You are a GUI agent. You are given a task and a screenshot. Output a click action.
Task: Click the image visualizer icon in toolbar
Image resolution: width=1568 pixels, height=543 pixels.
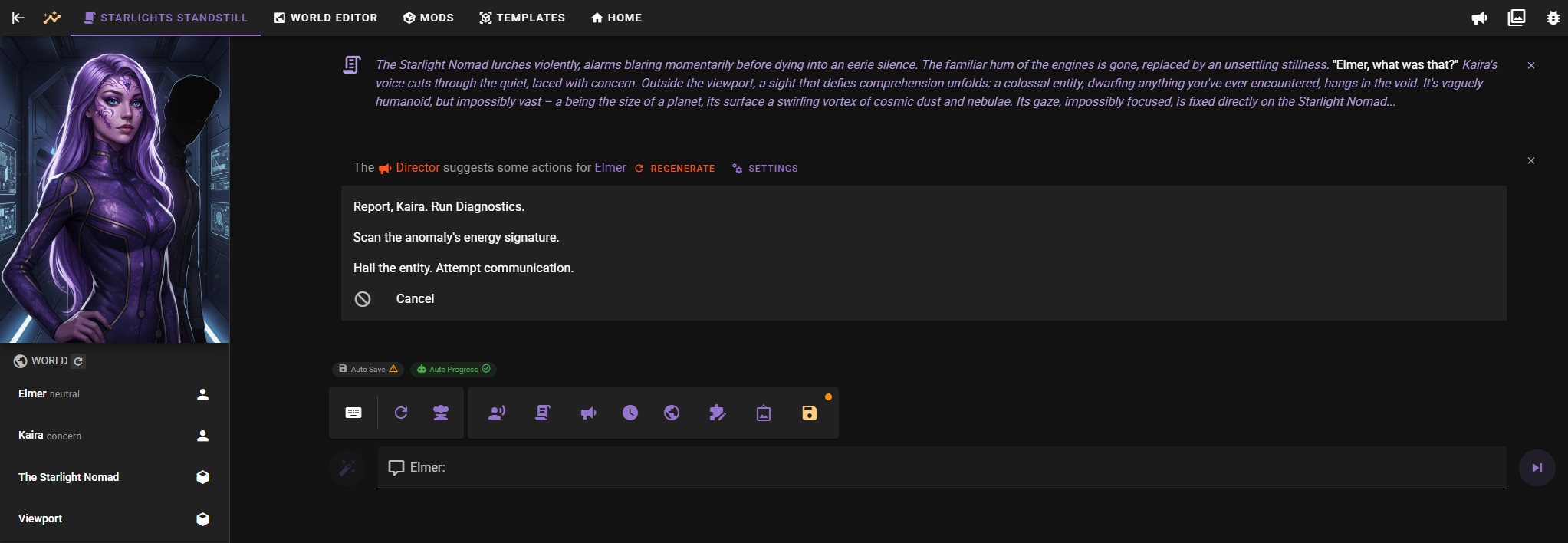coord(763,413)
